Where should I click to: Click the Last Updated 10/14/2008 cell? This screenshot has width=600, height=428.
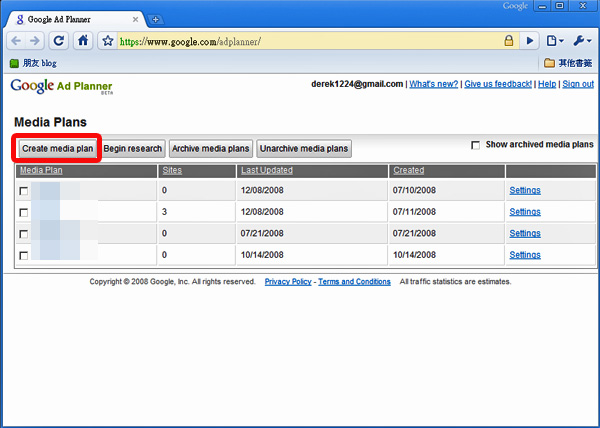tap(312, 254)
